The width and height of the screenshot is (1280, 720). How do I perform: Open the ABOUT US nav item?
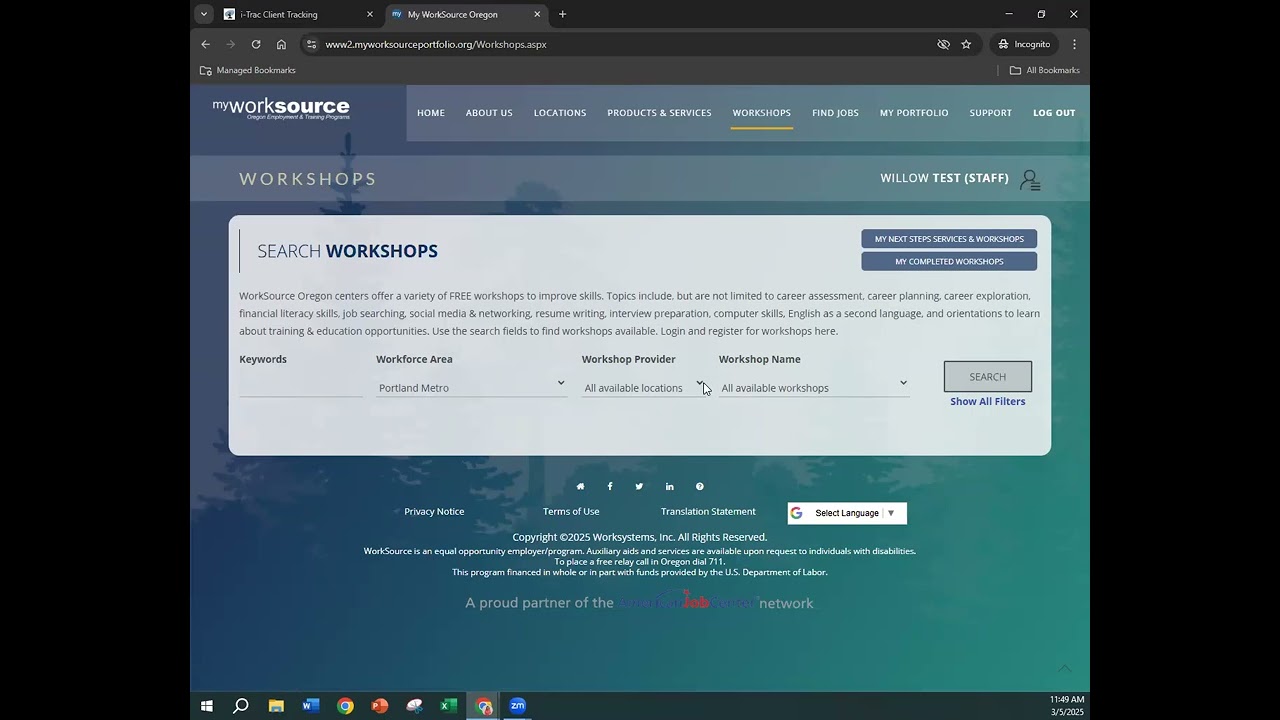[x=489, y=113]
